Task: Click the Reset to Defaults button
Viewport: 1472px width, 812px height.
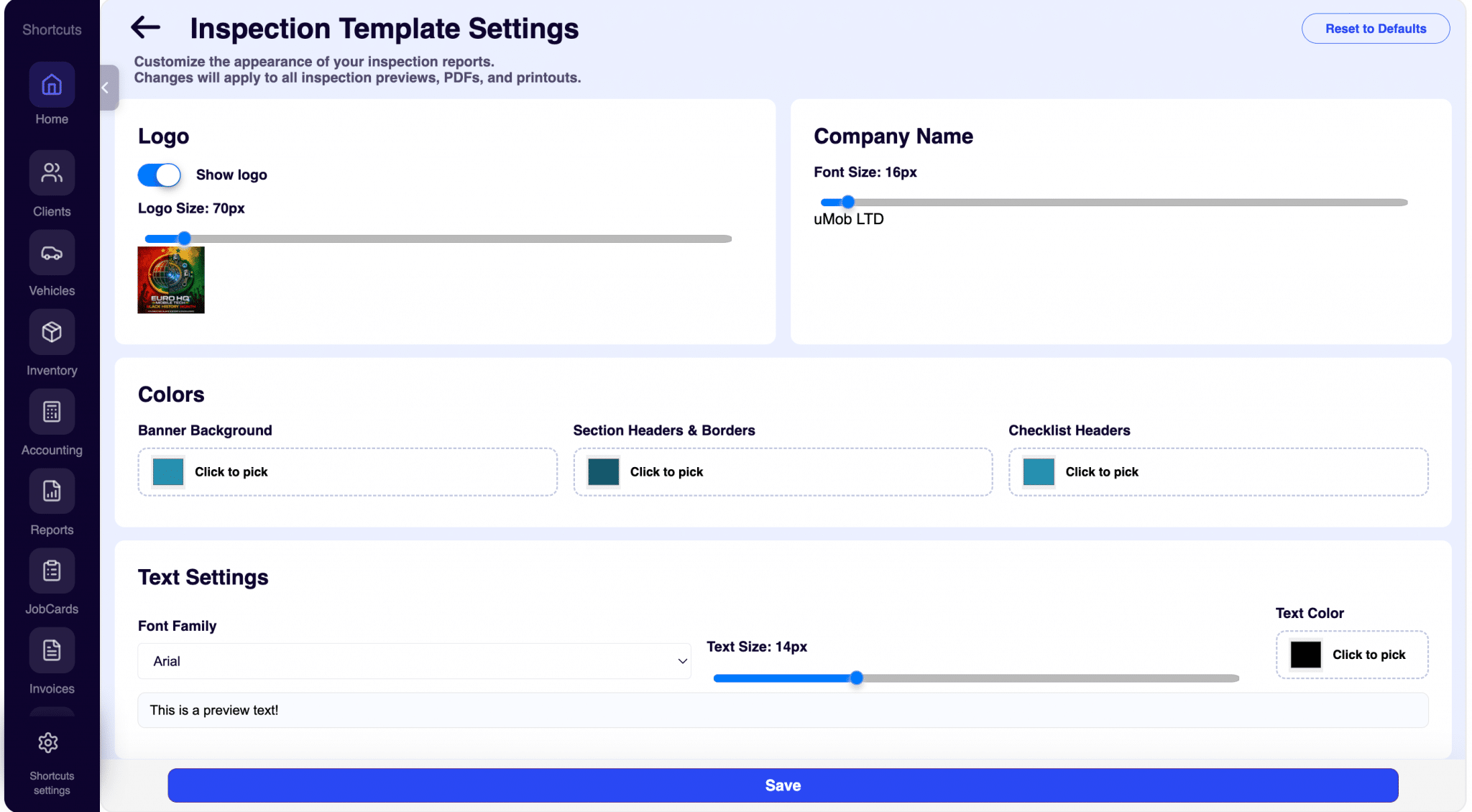Action: pos(1376,29)
